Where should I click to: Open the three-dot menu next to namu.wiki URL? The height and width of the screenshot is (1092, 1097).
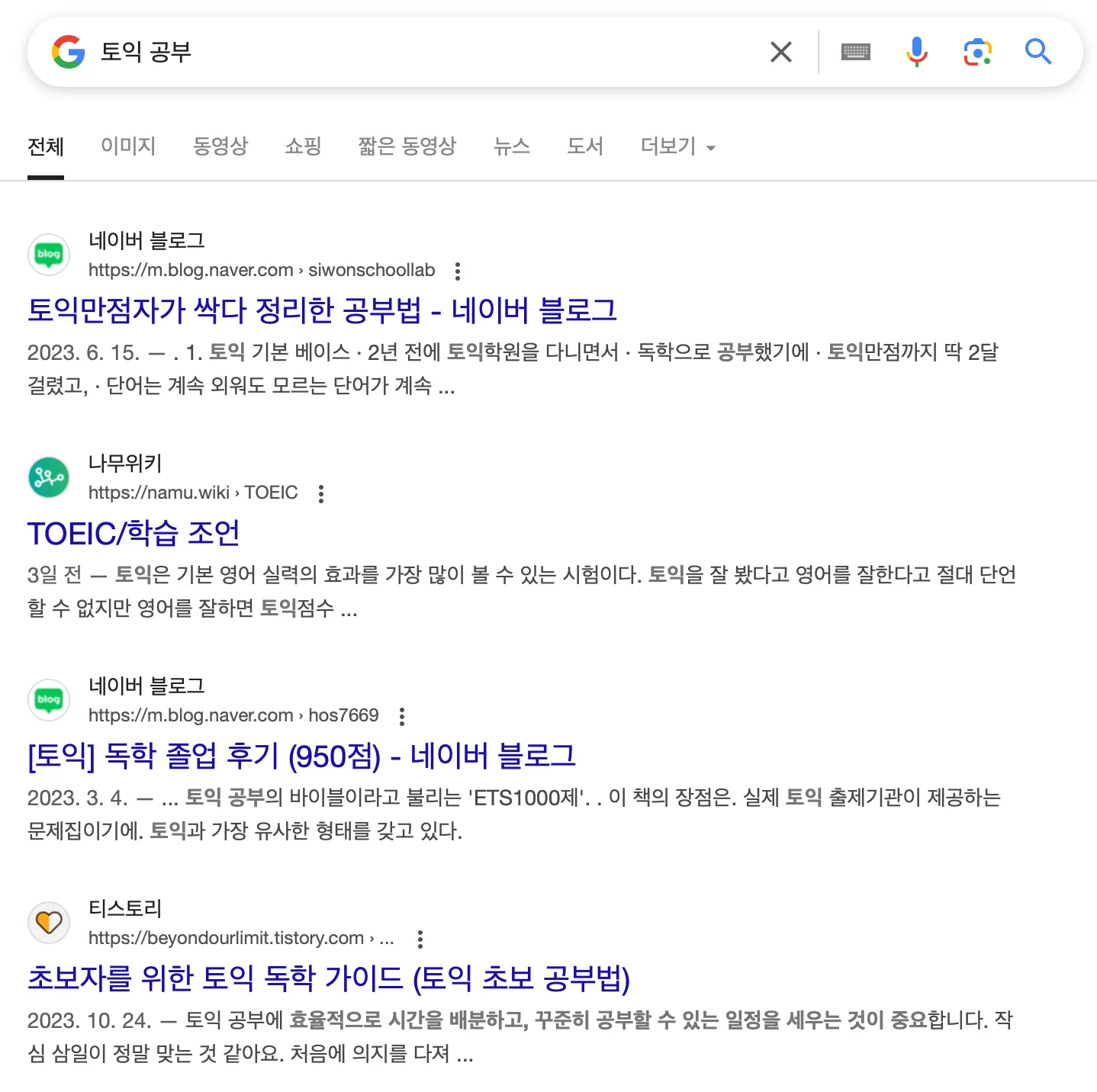320,494
